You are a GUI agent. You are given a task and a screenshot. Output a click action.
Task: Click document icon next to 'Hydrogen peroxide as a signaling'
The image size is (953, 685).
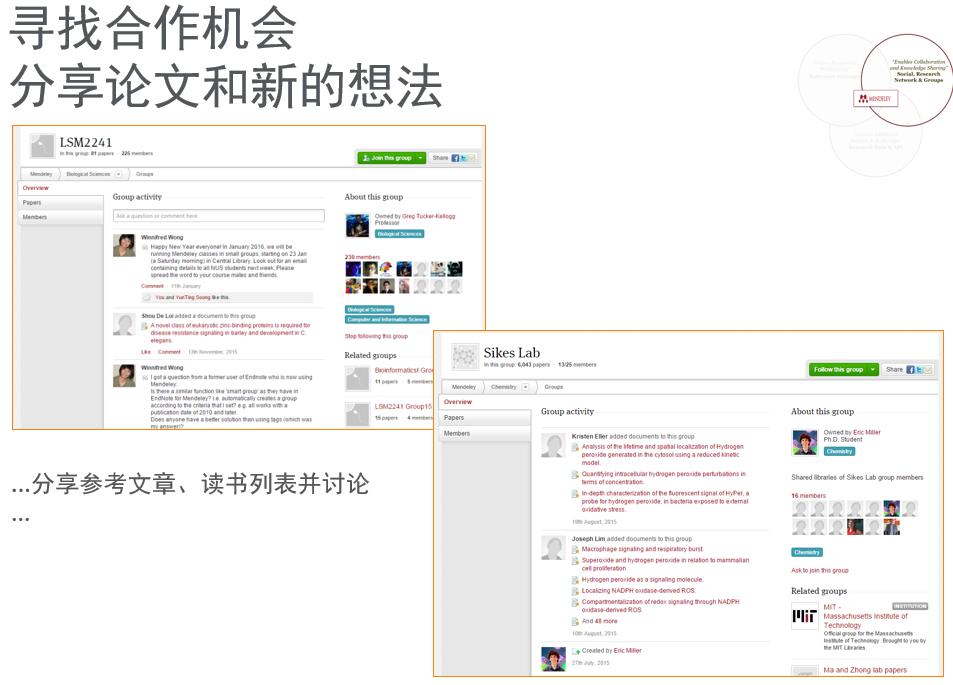pos(575,580)
